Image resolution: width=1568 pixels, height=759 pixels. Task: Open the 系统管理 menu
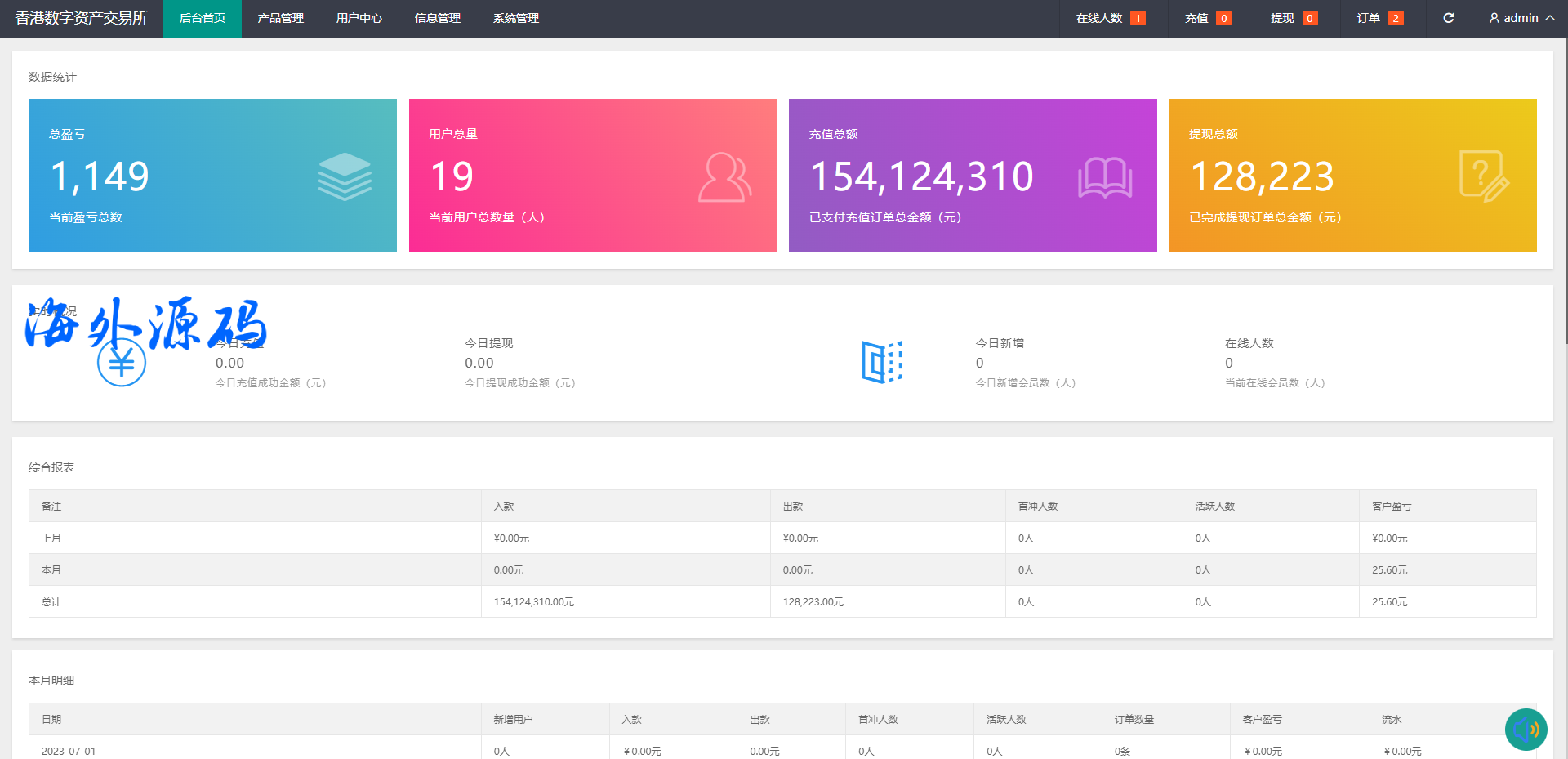pos(515,18)
